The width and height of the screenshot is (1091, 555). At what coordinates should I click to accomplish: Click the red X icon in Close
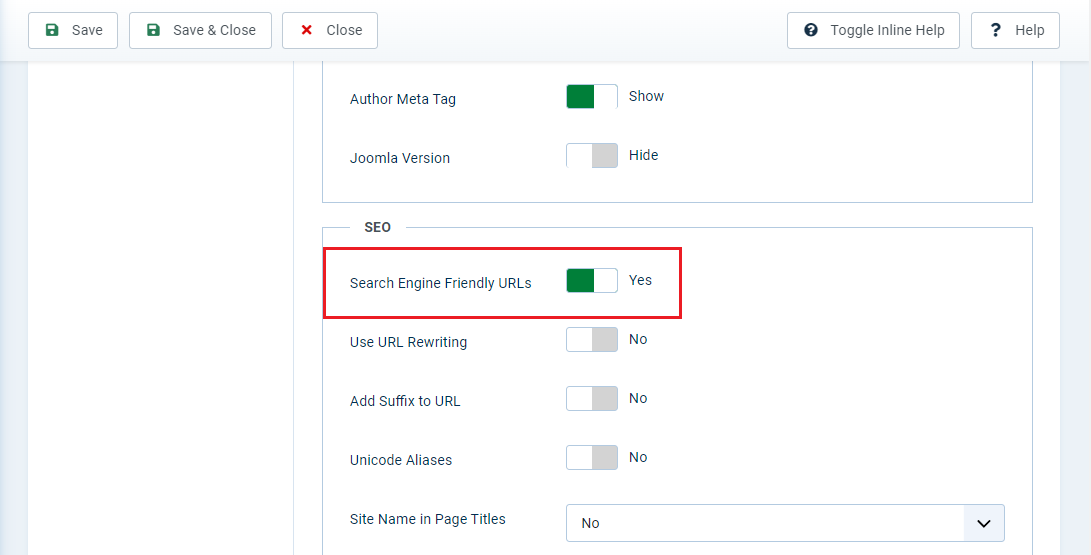(x=306, y=30)
